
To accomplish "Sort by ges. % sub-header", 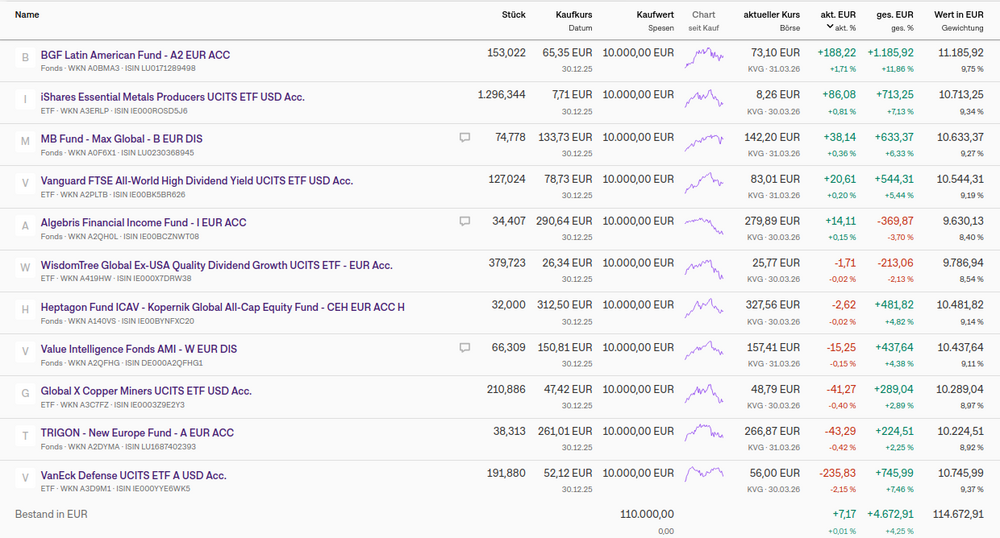I will 902,28.
